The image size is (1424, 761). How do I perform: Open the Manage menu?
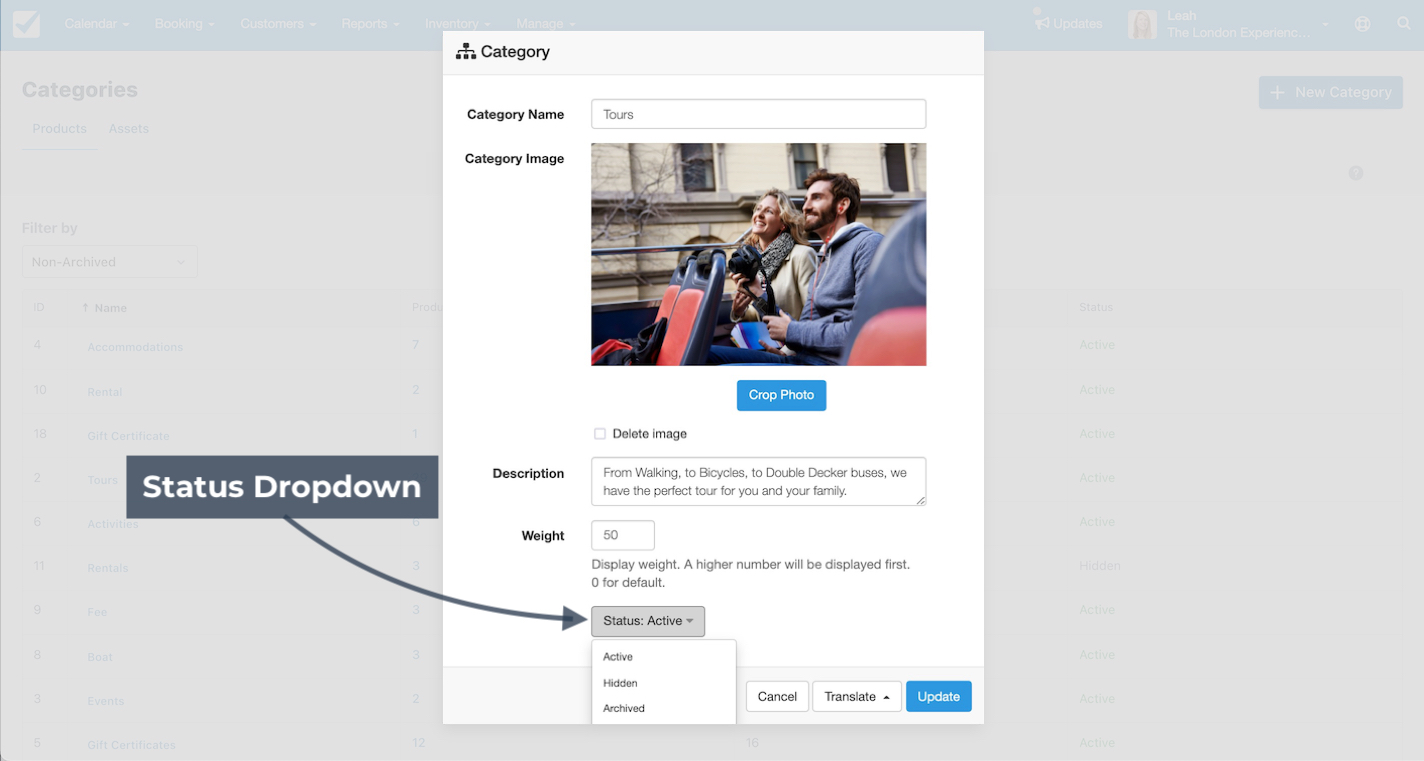(546, 24)
